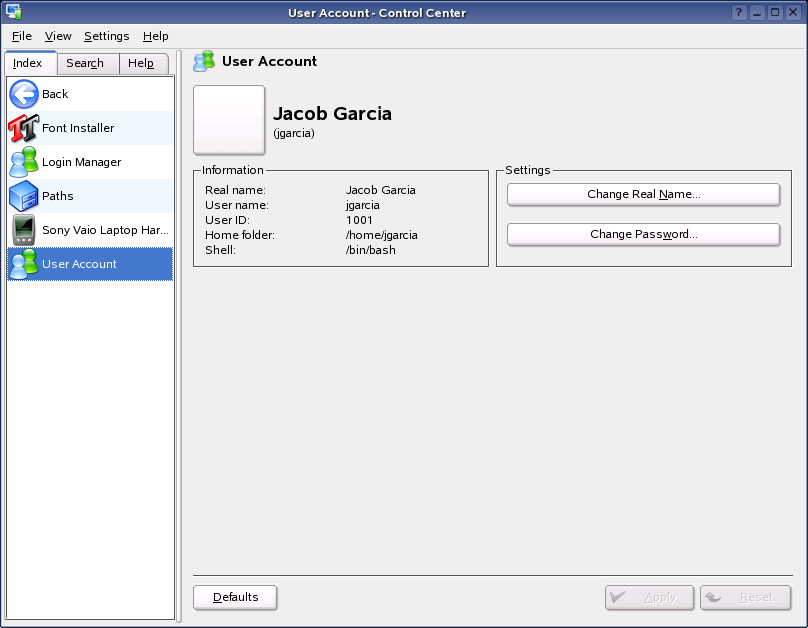
Task: Click the Login Manager users icon
Action: click(24, 162)
